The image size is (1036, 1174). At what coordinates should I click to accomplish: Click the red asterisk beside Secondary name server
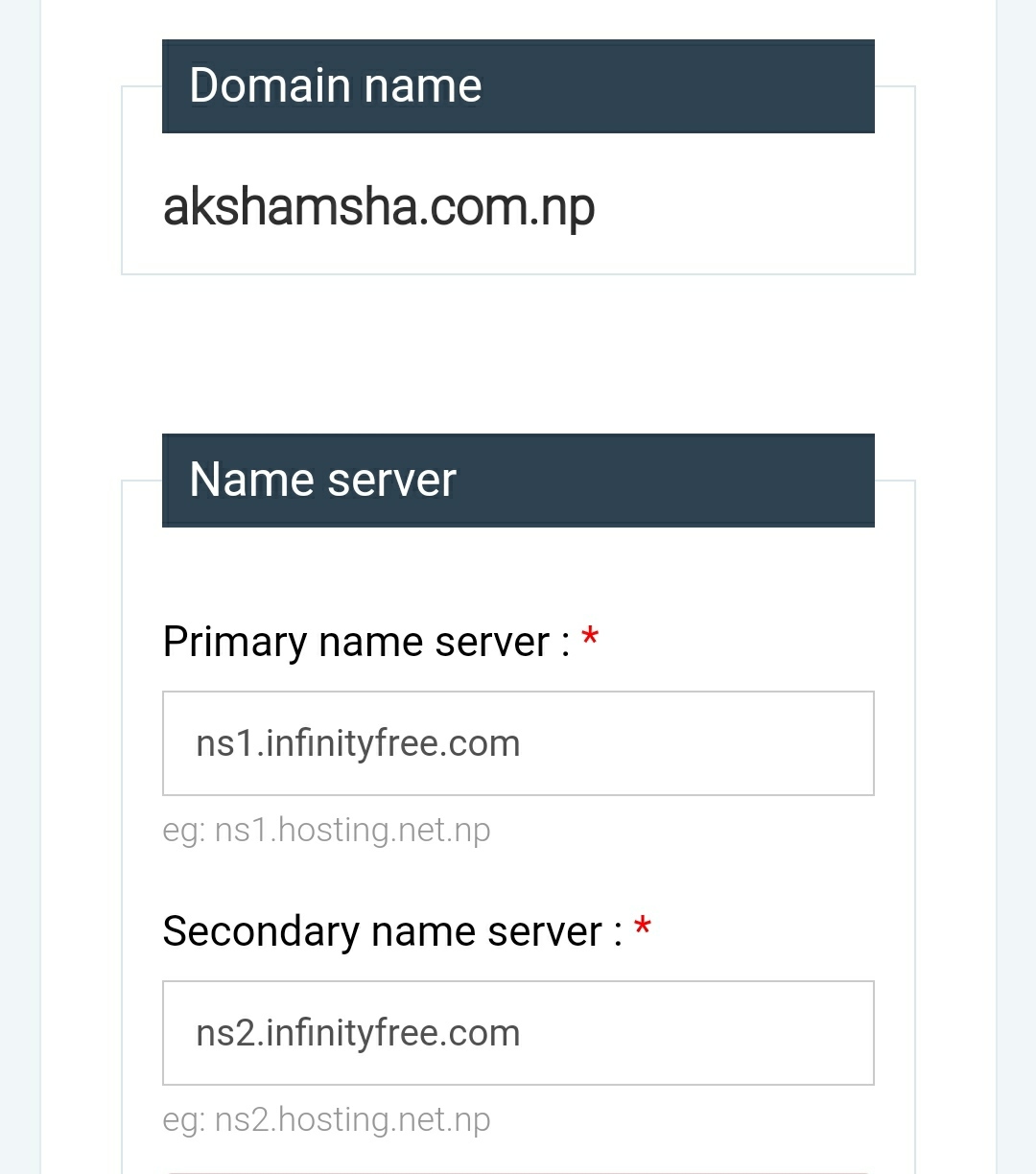click(x=643, y=927)
